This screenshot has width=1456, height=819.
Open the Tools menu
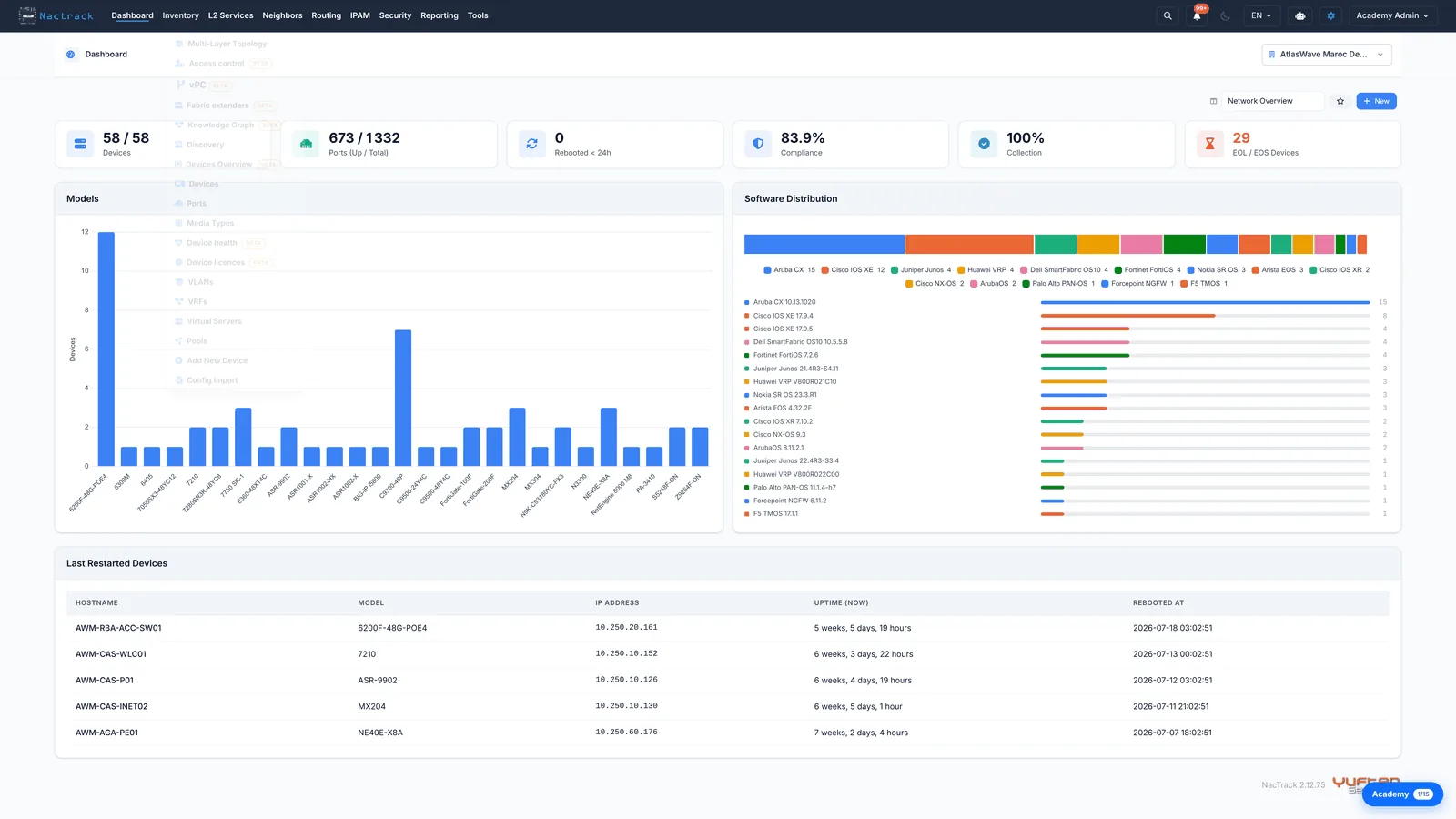click(478, 15)
